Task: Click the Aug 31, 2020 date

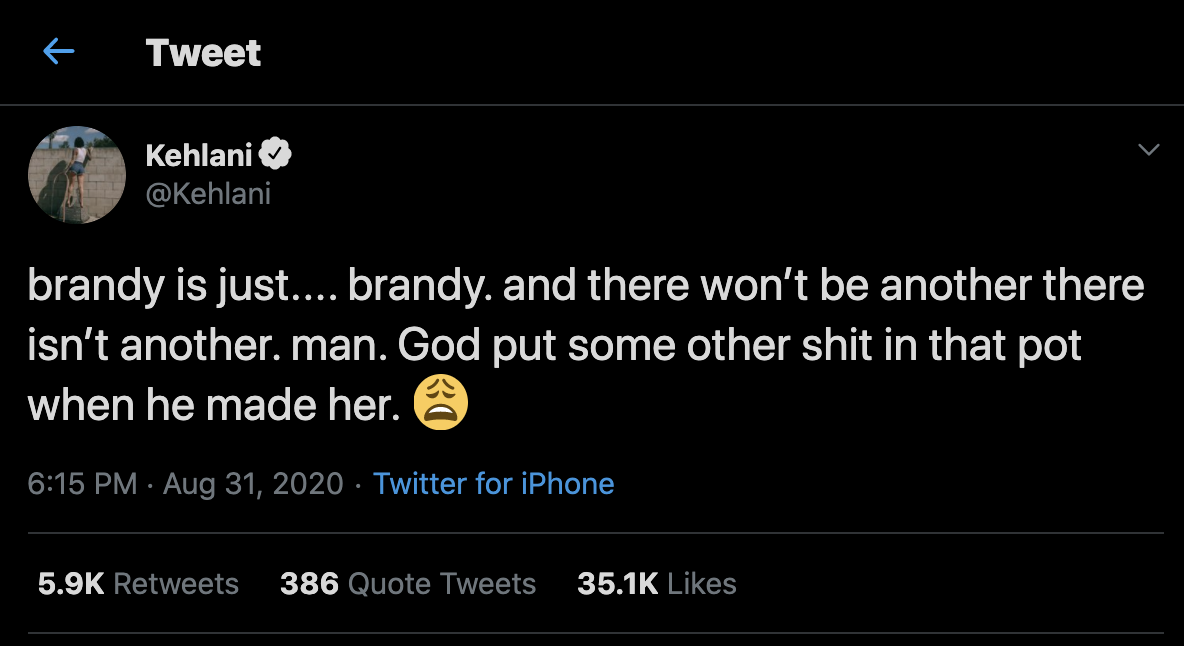Action: click(x=253, y=484)
